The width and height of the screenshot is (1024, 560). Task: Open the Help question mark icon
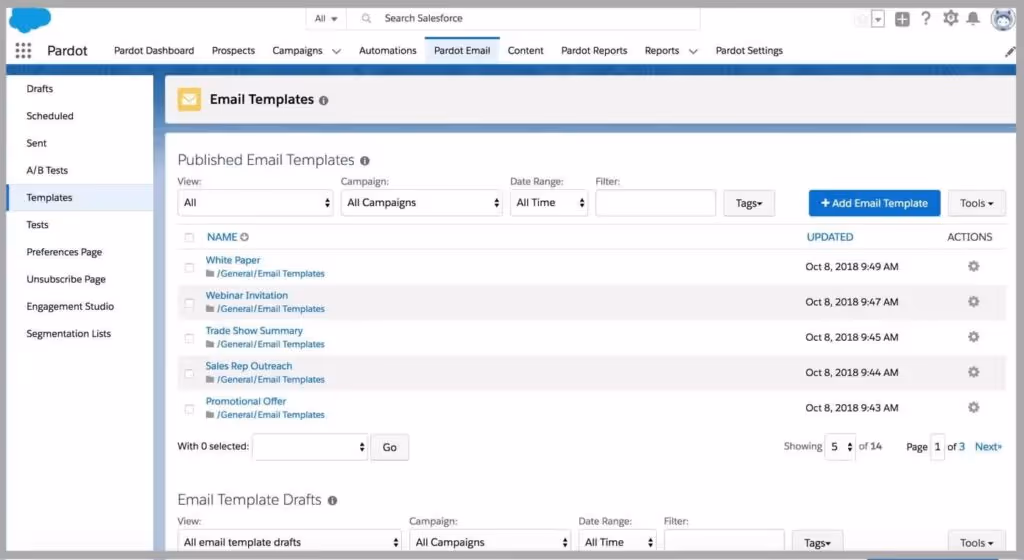[x=925, y=18]
